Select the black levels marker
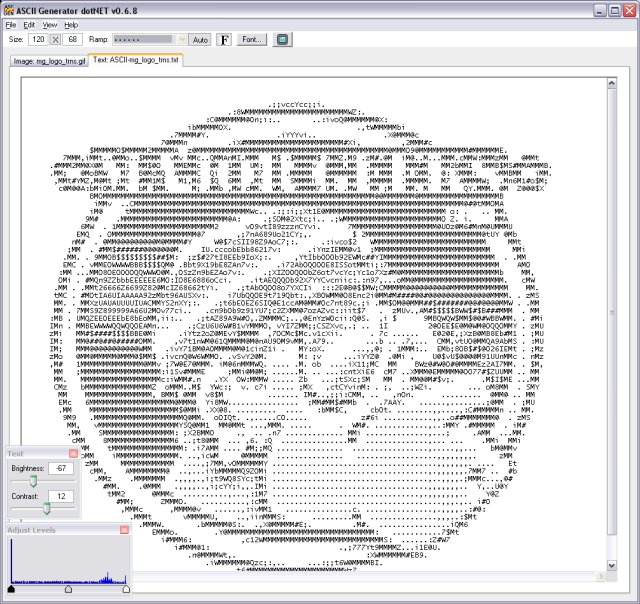 click(11, 589)
